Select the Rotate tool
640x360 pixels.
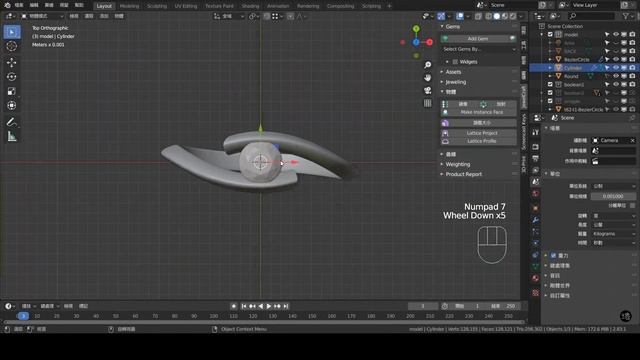pos(12,77)
